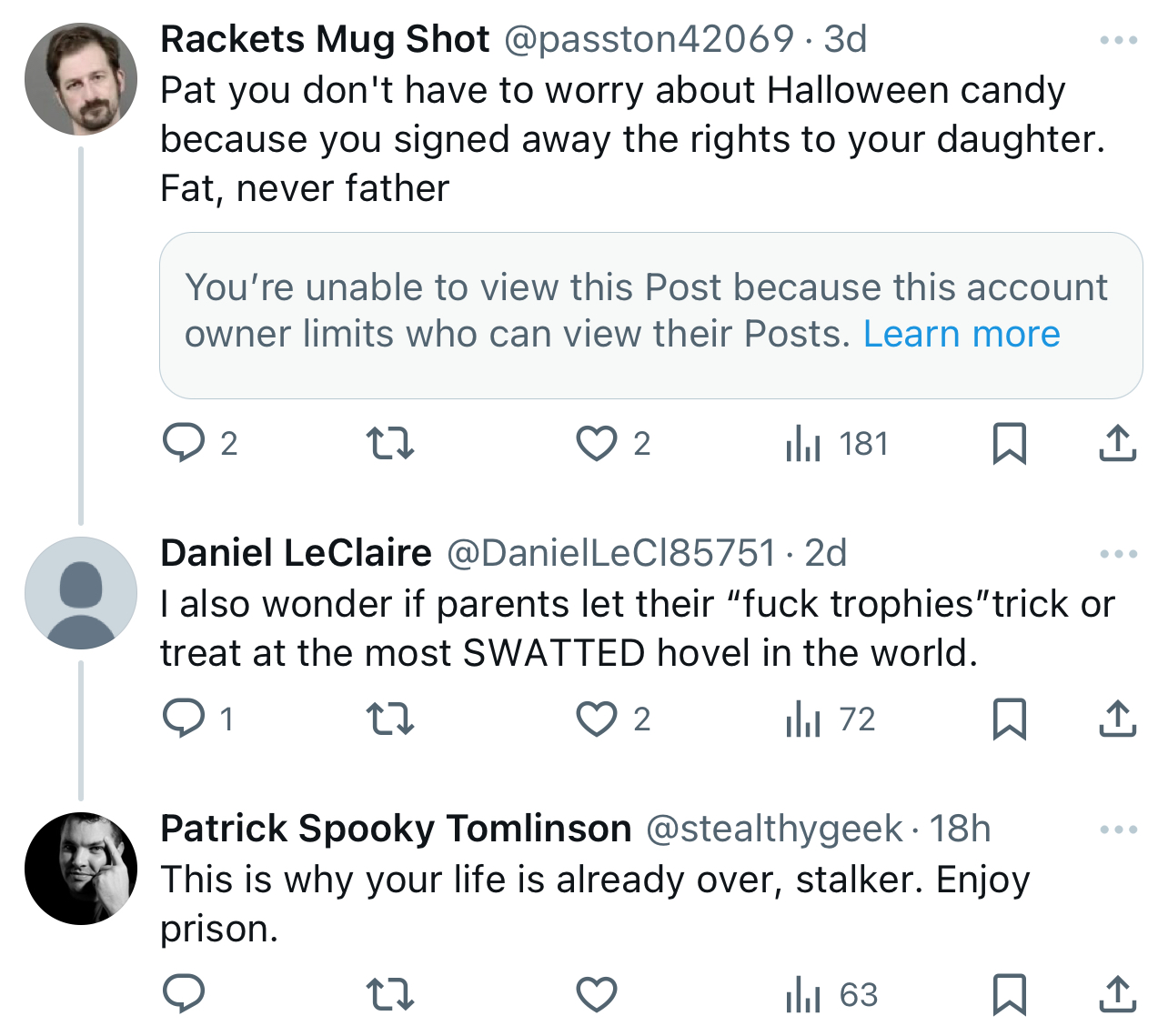Open more options for Patrick Spooky Tomlinson post

(x=1118, y=830)
